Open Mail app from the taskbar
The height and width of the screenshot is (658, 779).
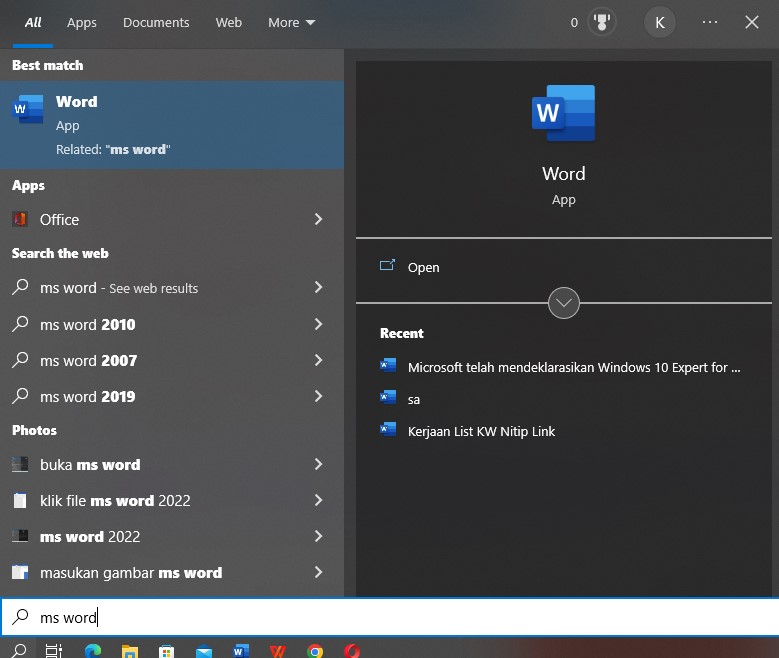(x=204, y=651)
